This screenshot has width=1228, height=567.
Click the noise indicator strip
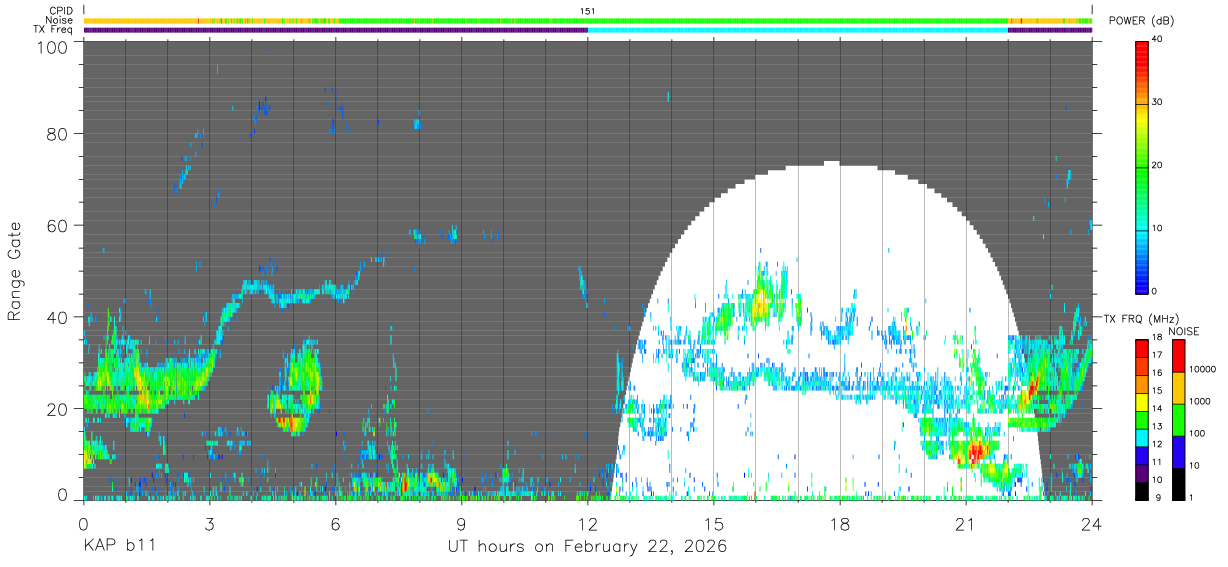588,20
